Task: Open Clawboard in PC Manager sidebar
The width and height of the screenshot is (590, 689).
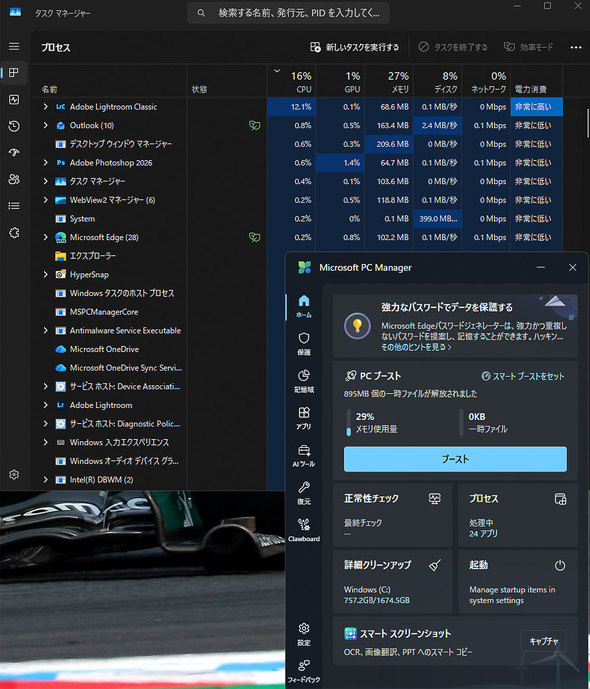Action: 304,530
